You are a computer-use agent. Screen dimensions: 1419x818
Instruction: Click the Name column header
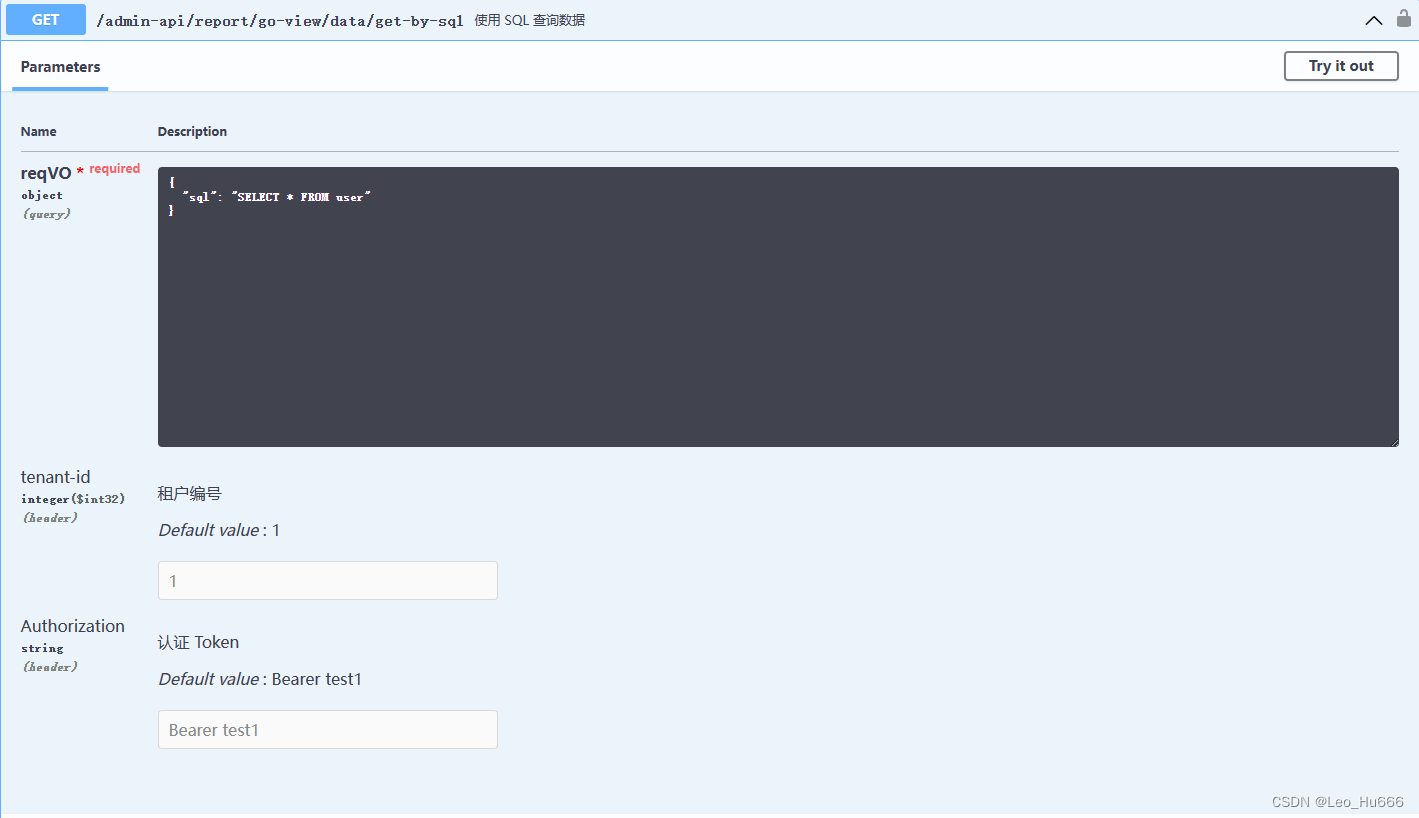(38, 131)
